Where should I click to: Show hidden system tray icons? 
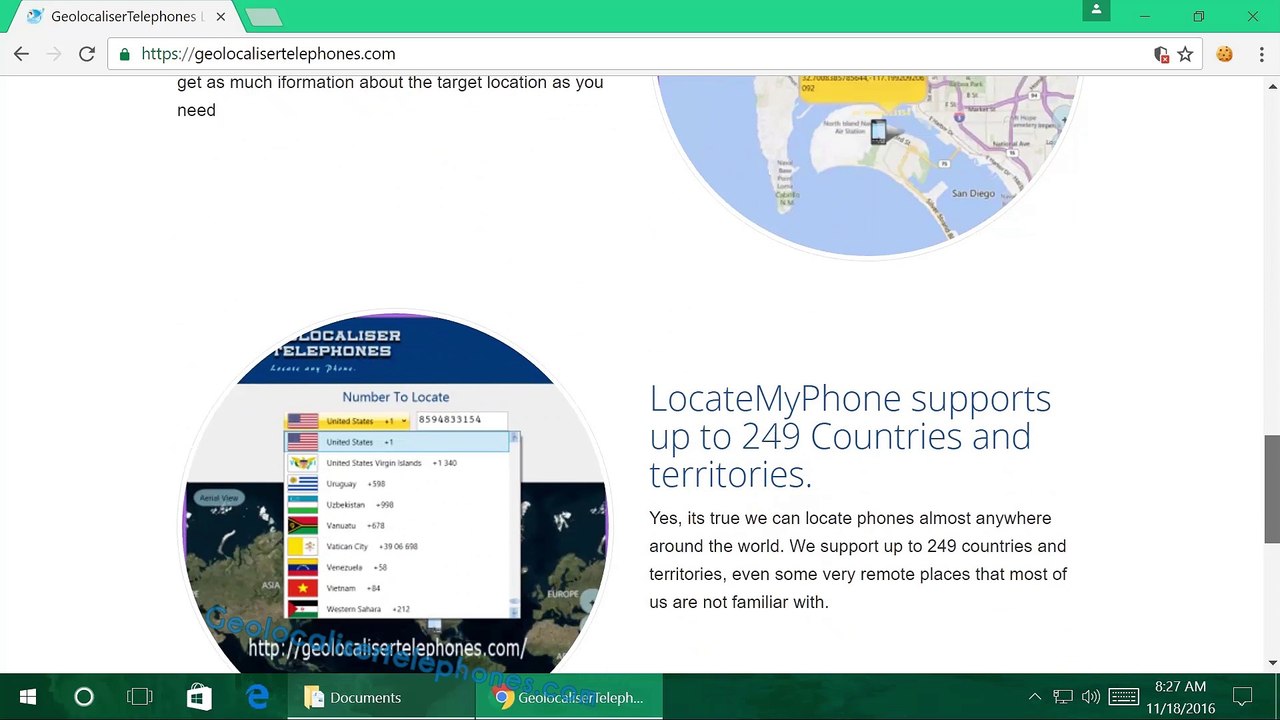pyautogui.click(x=1035, y=697)
